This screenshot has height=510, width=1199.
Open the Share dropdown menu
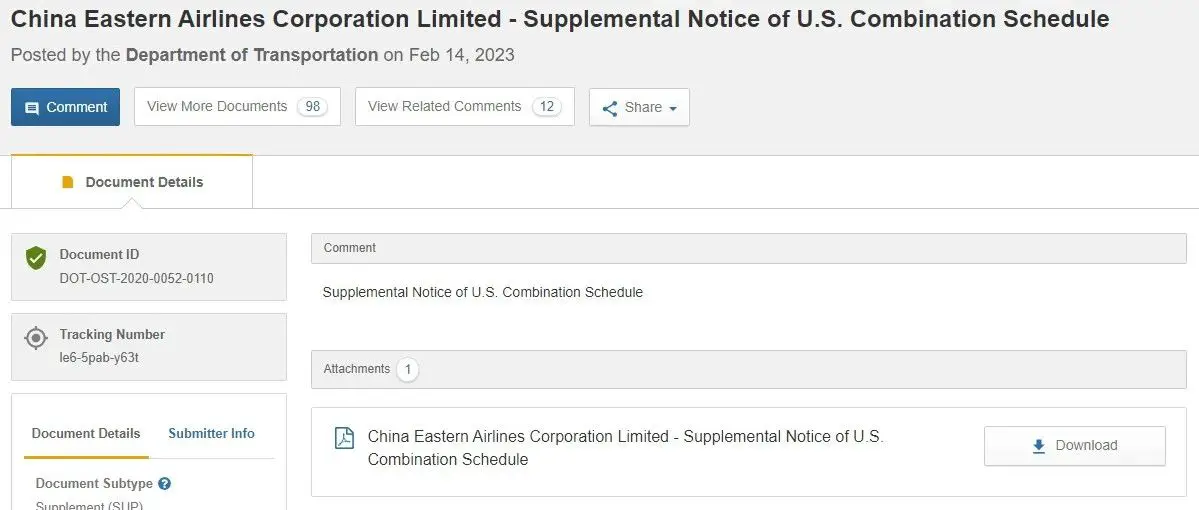(639, 107)
